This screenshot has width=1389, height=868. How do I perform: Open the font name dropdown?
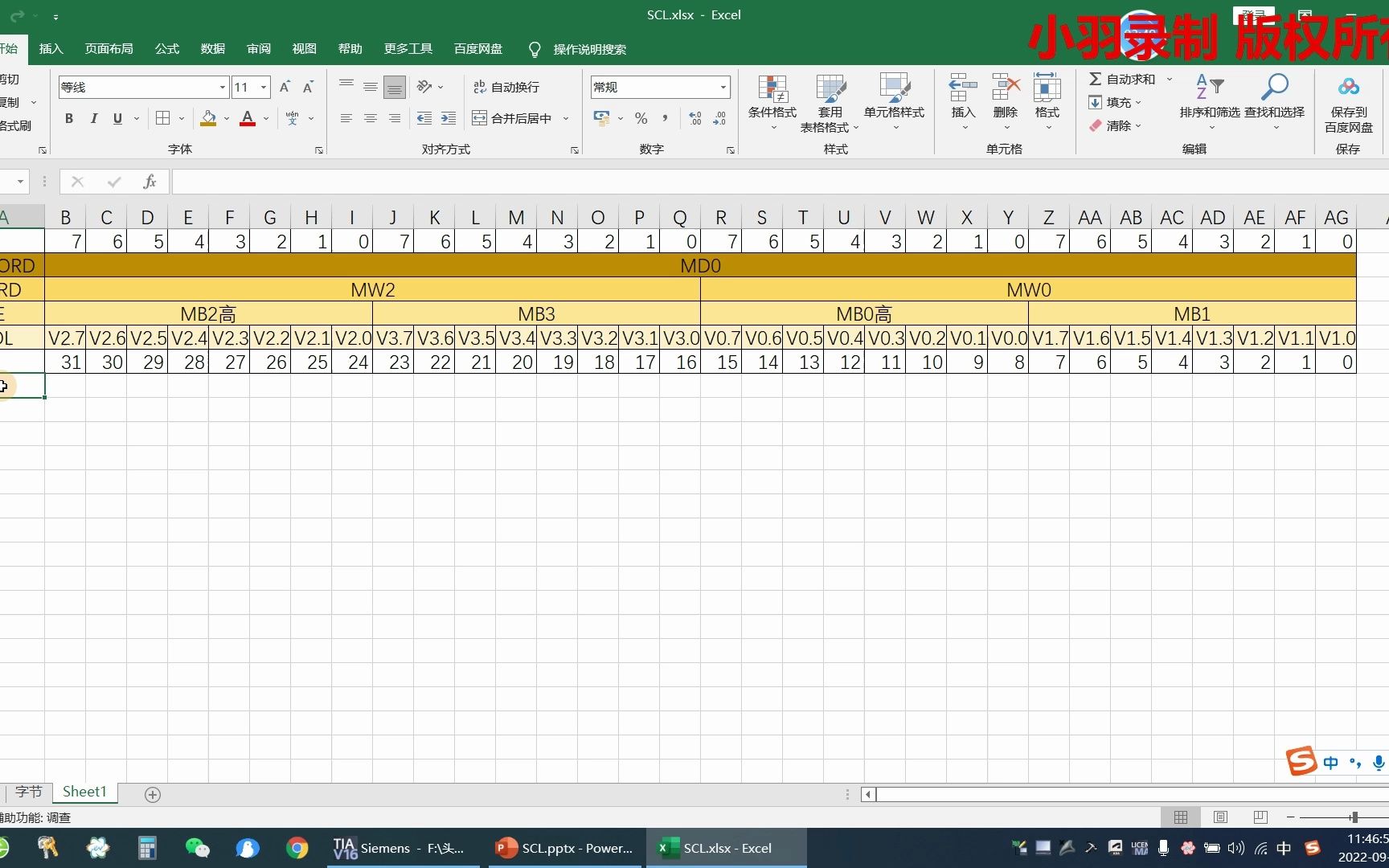pyautogui.click(x=223, y=87)
